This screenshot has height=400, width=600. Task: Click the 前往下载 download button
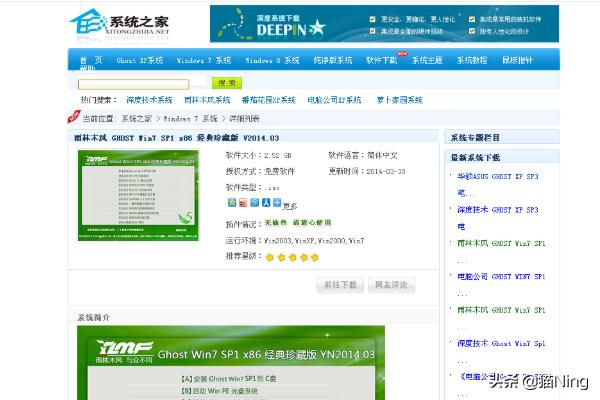[339, 284]
